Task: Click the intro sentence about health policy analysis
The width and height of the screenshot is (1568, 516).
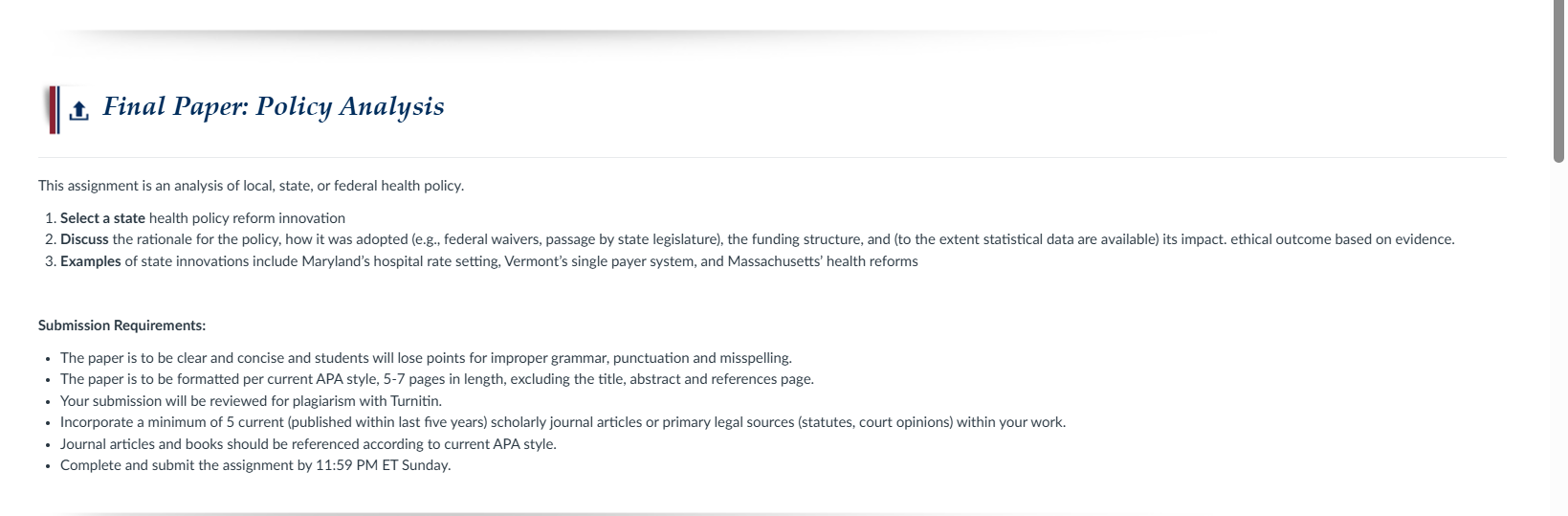Action: [x=251, y=186]
